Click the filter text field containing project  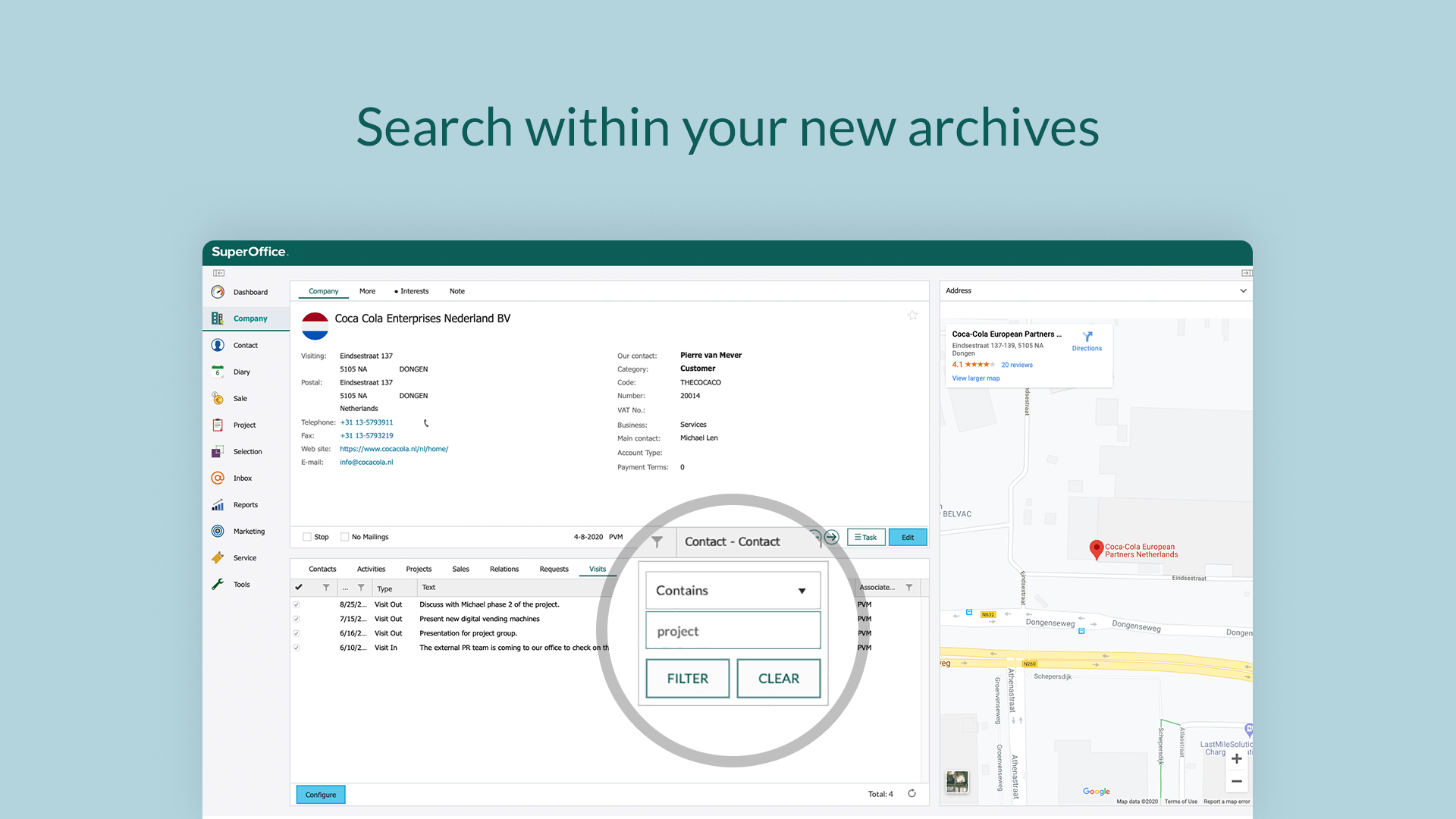click(x=733, y=631)
